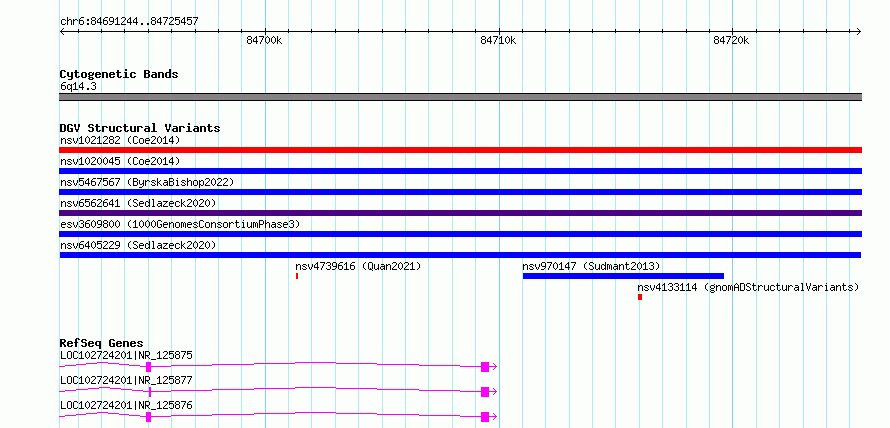Click the Cytogenetic Bands track title

[119, 74]
